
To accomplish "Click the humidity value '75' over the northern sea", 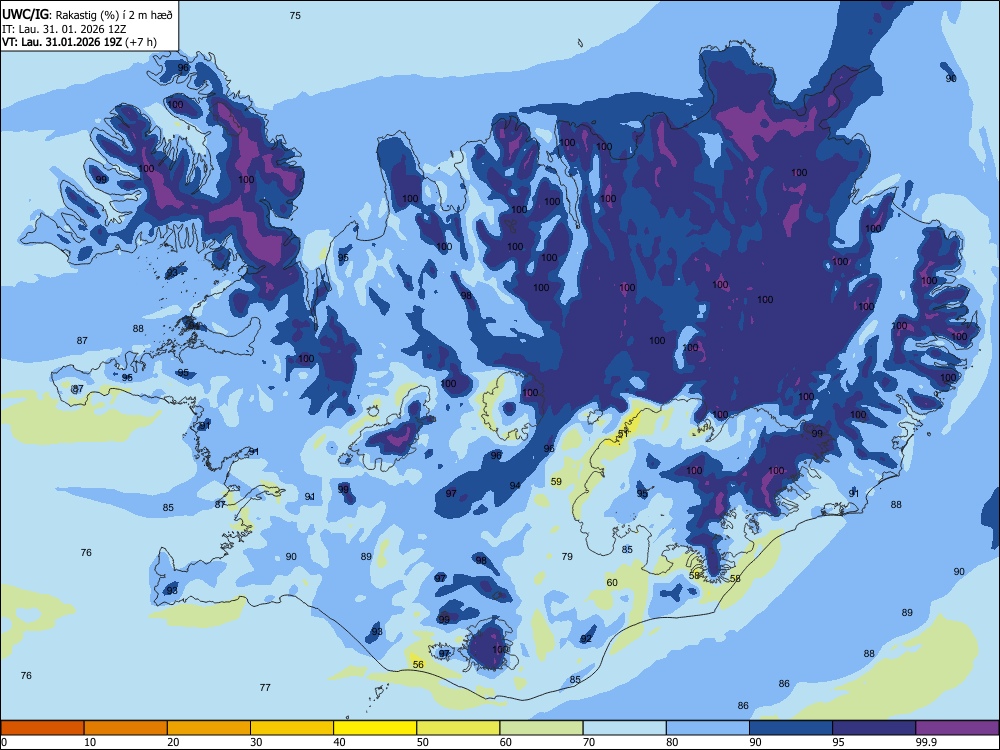I will click(x=295, y=15).
